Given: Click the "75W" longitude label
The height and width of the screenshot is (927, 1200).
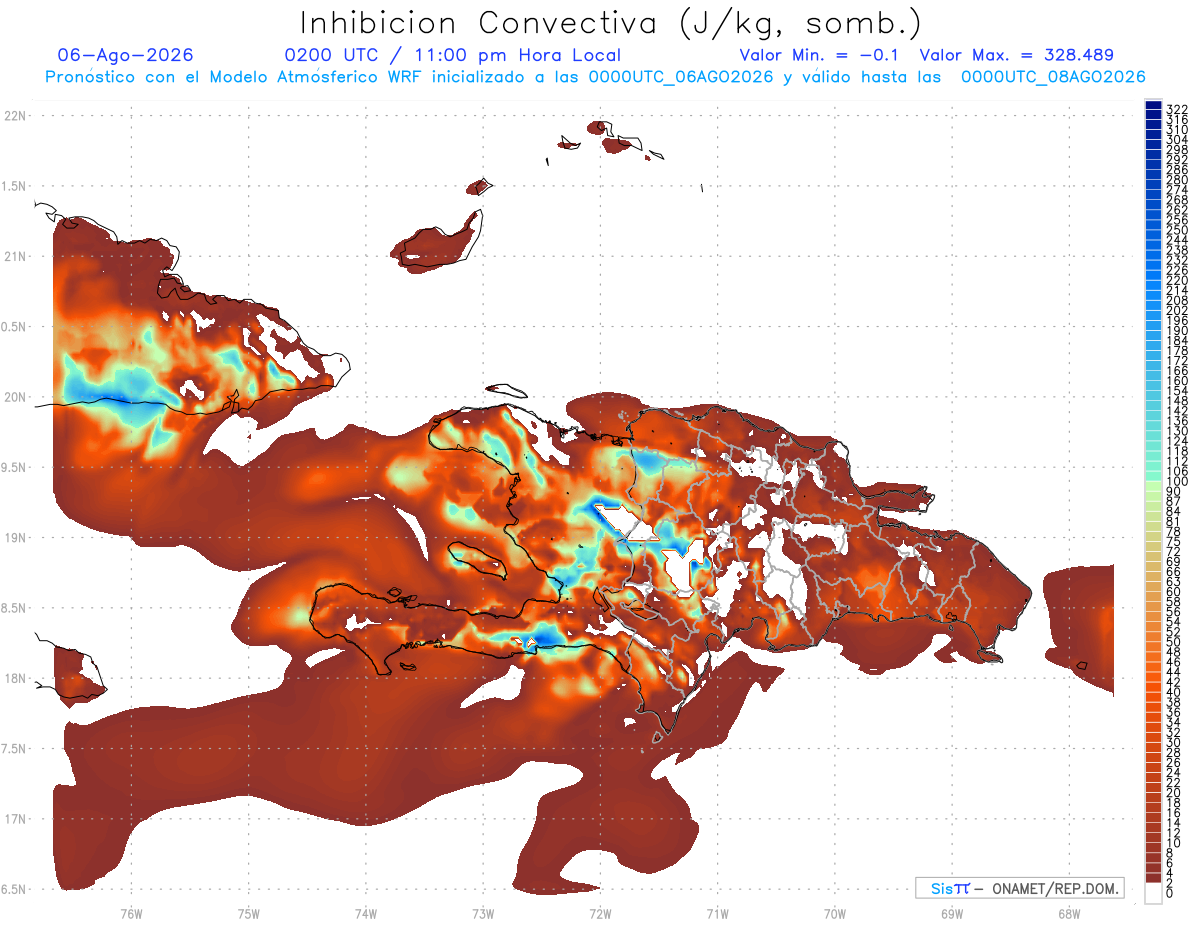Looking at the screenshot, I should click(x=249, y=913).
